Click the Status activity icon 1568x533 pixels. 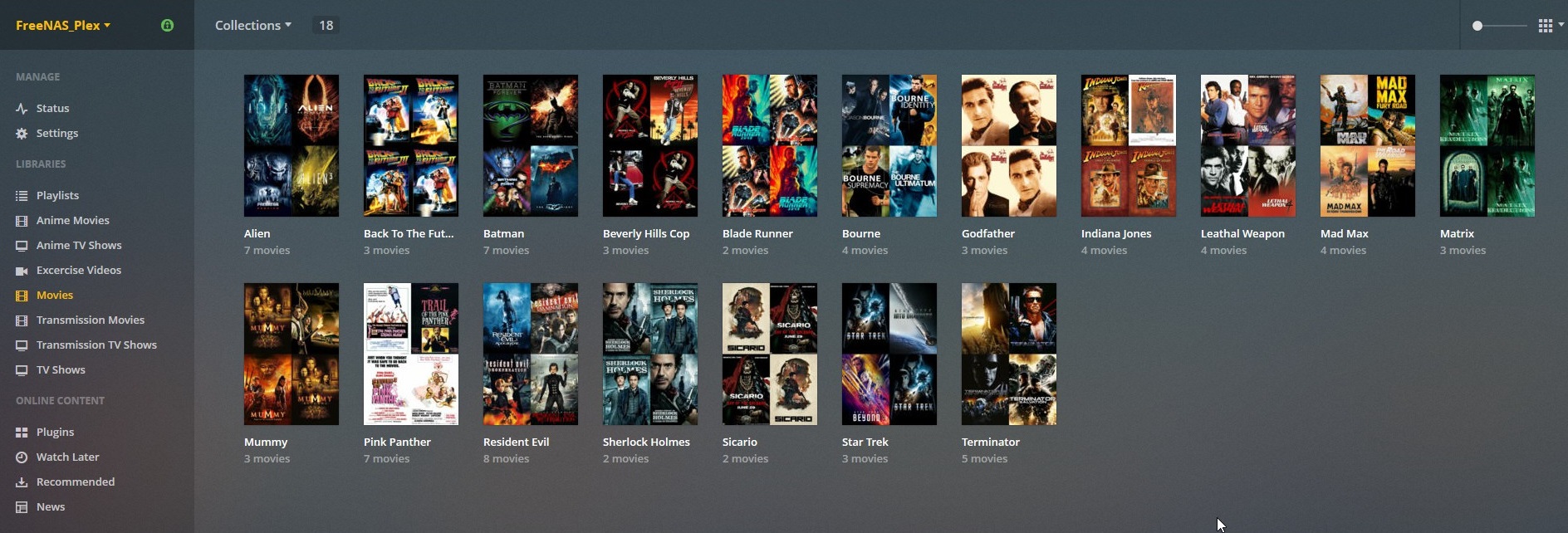click(22, 108)
